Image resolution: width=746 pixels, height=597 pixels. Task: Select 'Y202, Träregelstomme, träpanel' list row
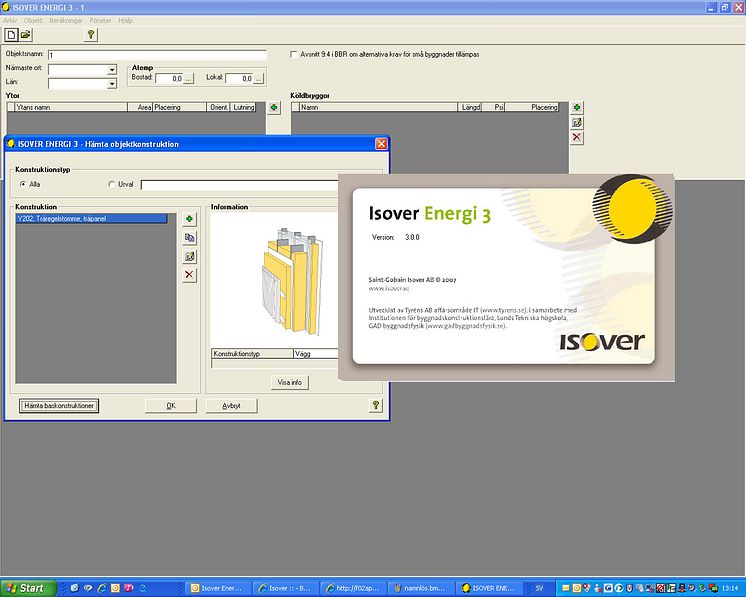point(91,219)
